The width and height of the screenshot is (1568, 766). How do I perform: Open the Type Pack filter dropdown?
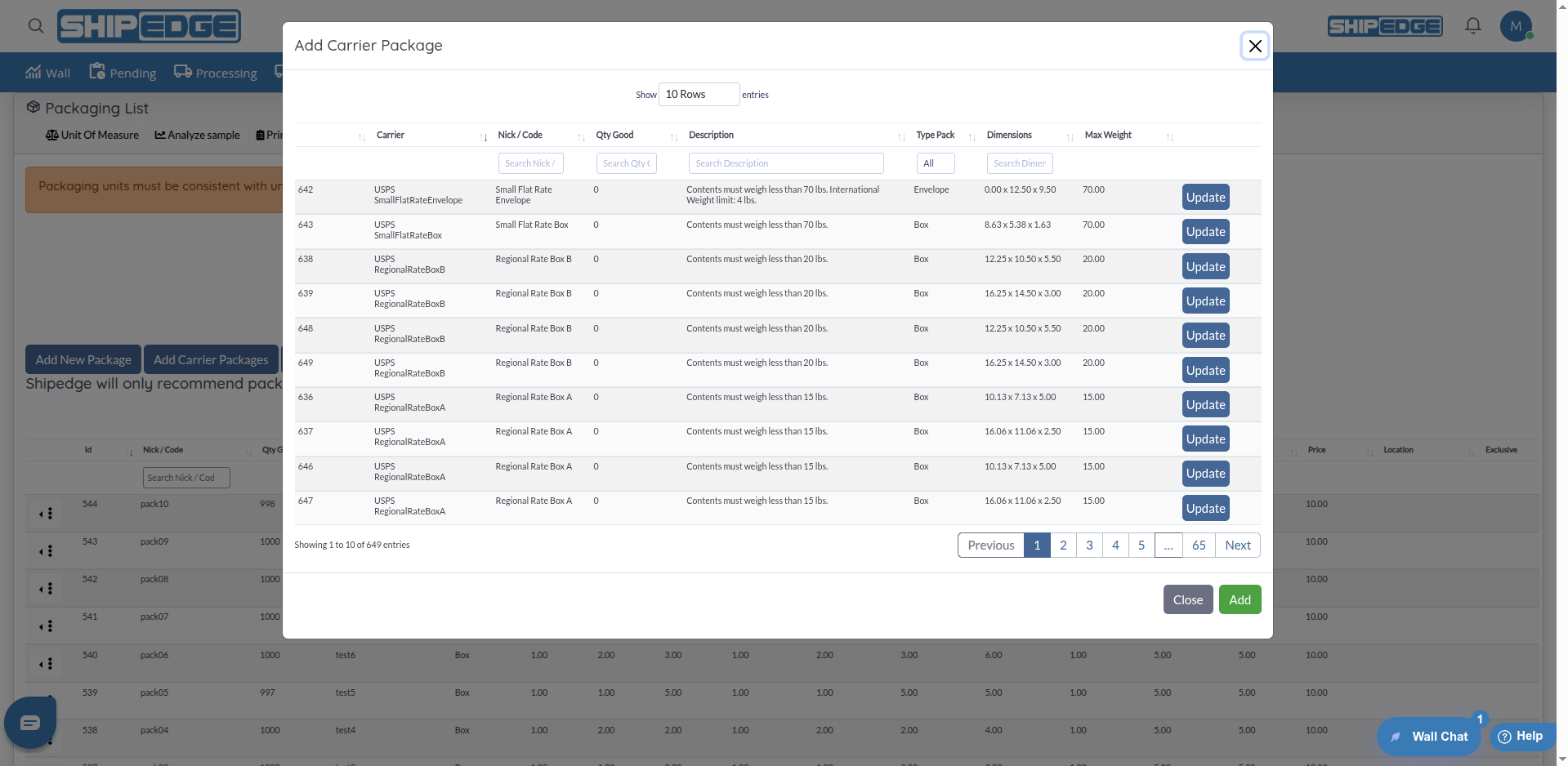coord(935,163)
